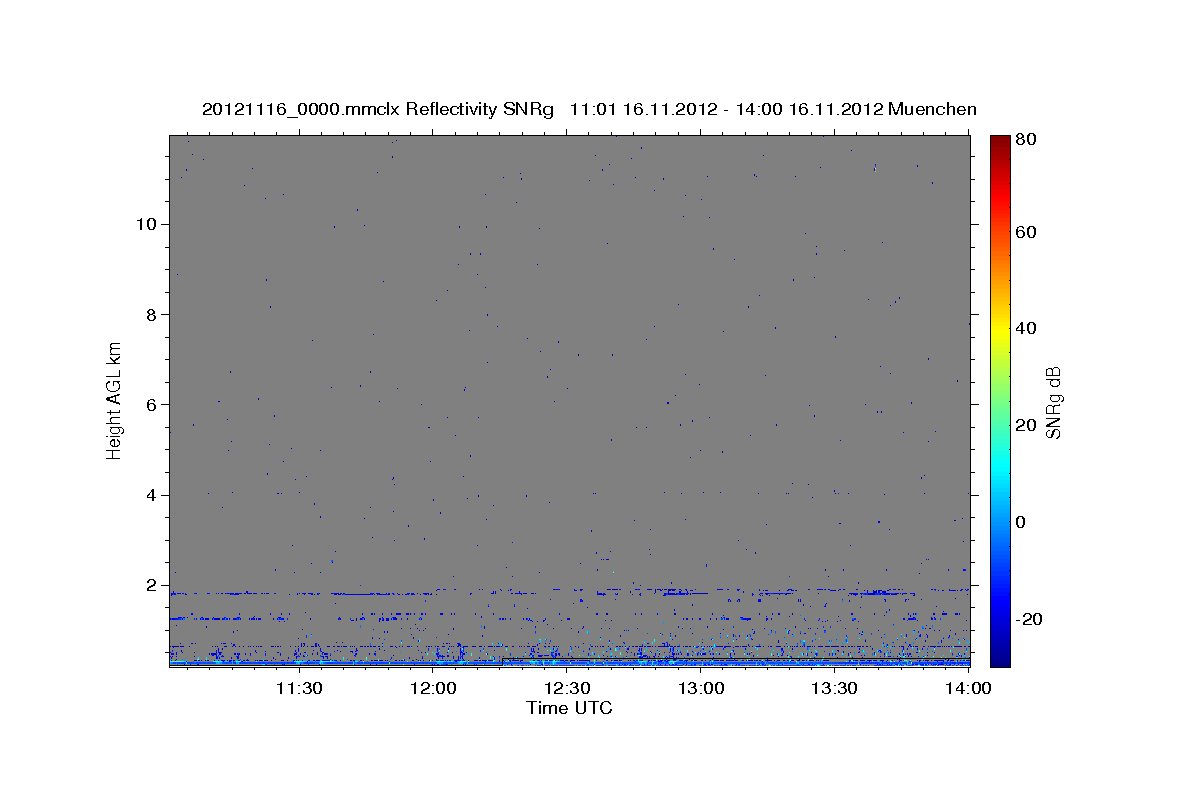Click the 'SNRg dB' colorbar label

pos(1053,402)
